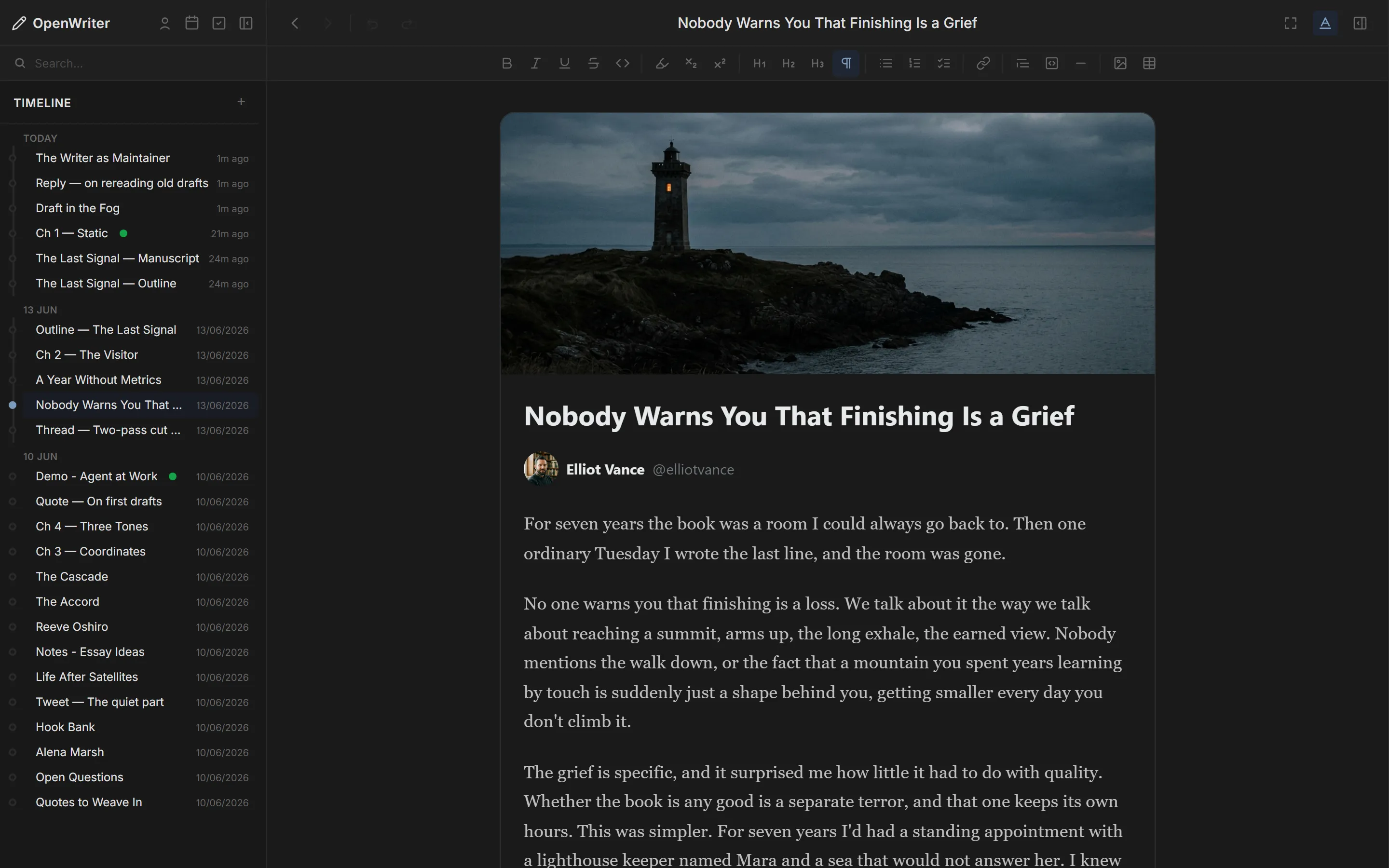Open 'Hook Bank' document
1389x868 pixels.
point(140,727)
